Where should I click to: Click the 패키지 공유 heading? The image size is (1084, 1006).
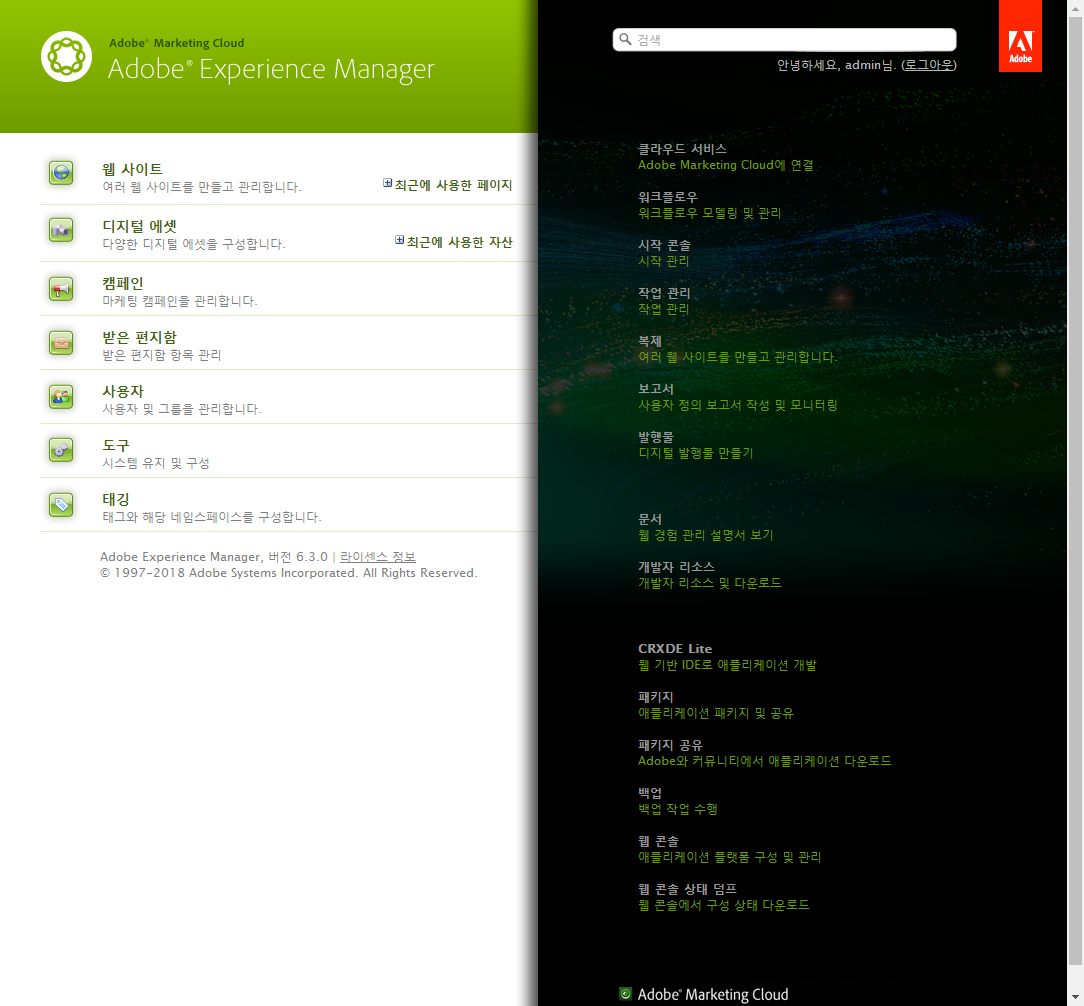(670, 745)
